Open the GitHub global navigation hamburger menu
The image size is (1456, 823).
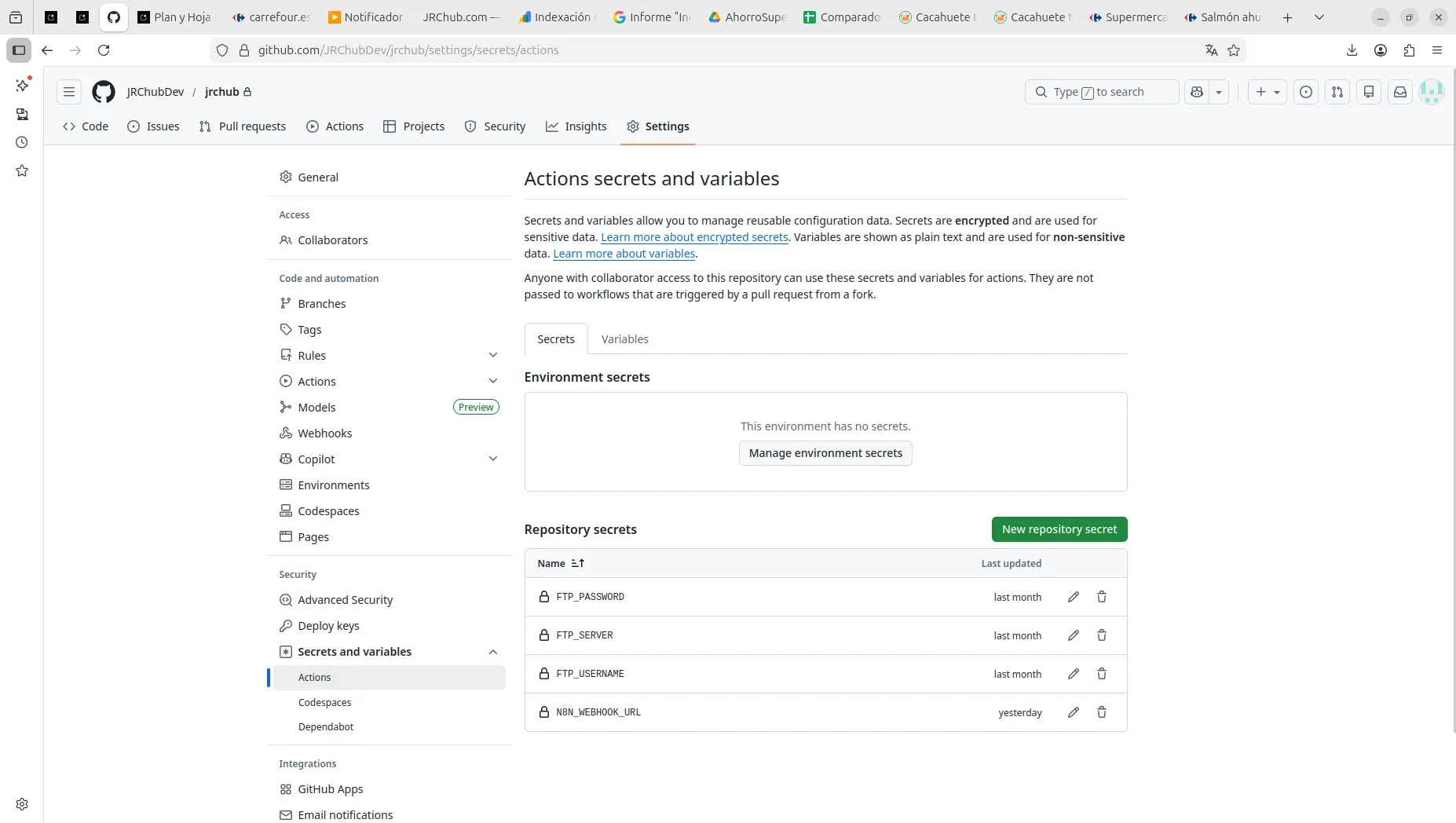point(69,92)
